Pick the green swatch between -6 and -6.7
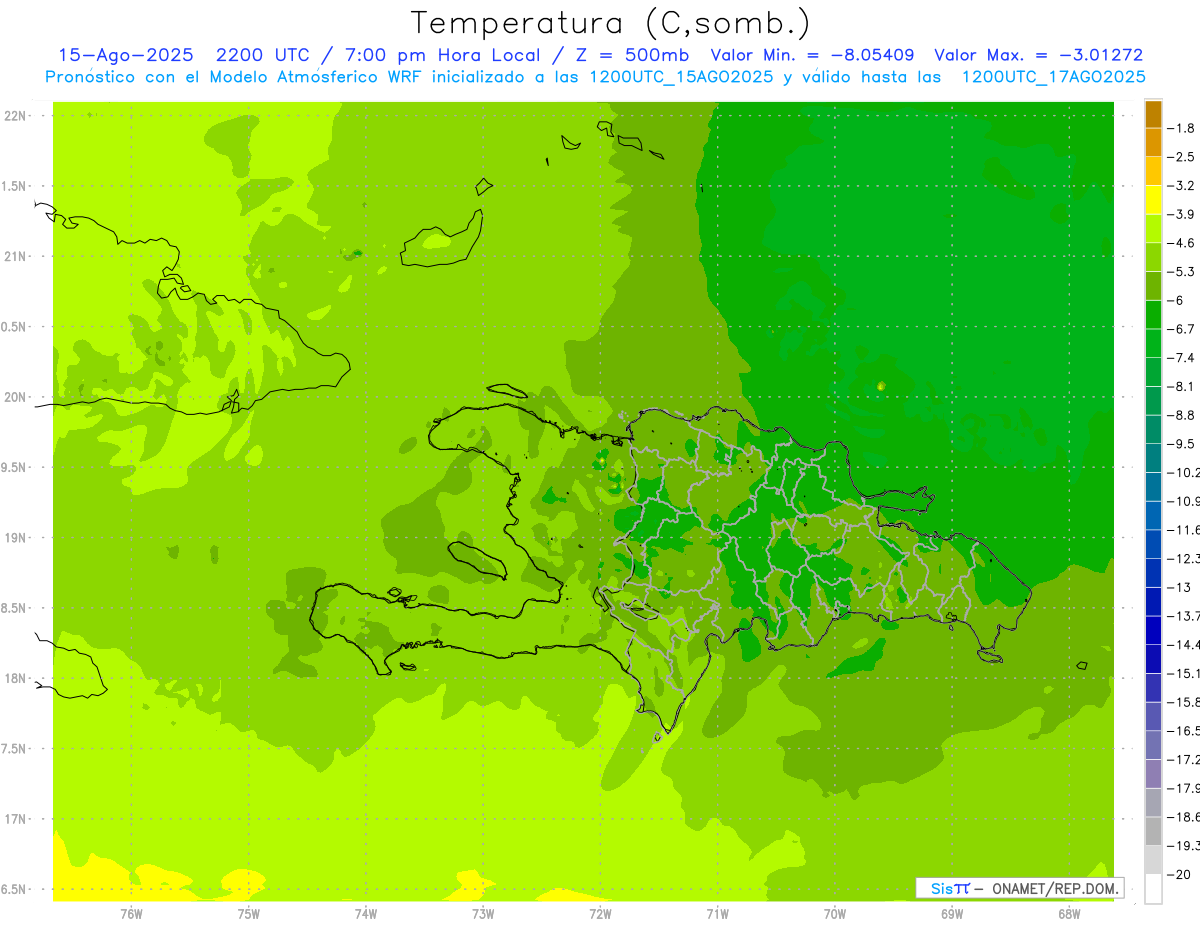The height and width of the screenshot is (927, 1200). [1153, 314]
